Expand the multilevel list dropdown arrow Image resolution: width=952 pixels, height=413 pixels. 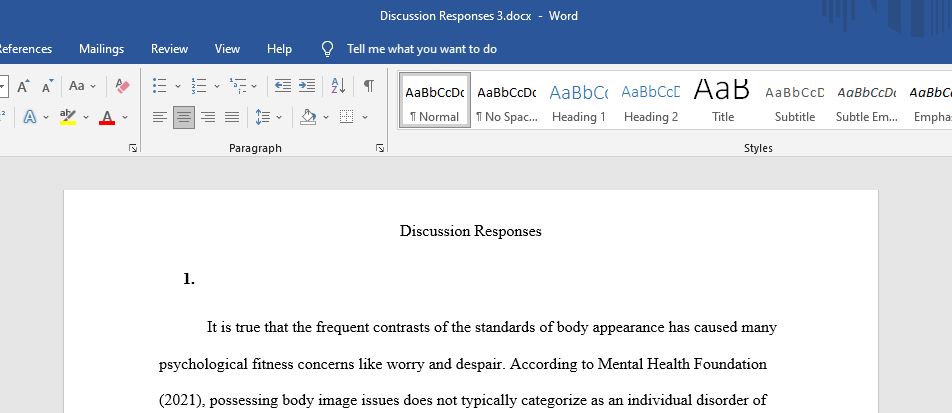click(254, 86)
